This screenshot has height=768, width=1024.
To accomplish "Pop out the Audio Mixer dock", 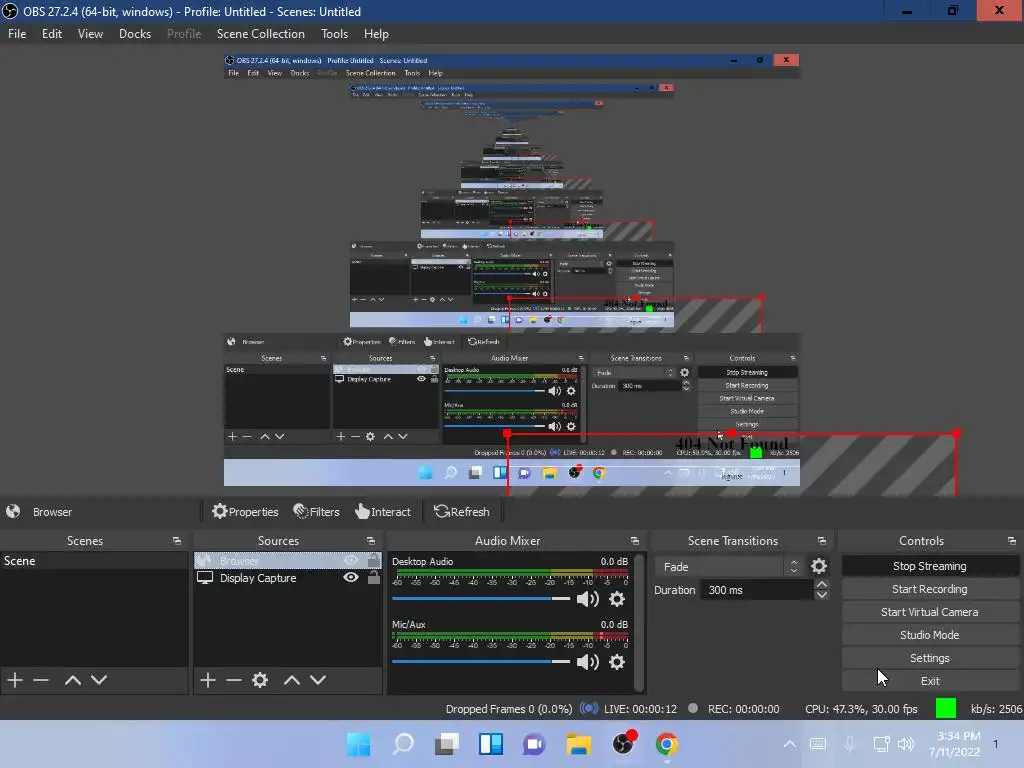I will [634, 541].
